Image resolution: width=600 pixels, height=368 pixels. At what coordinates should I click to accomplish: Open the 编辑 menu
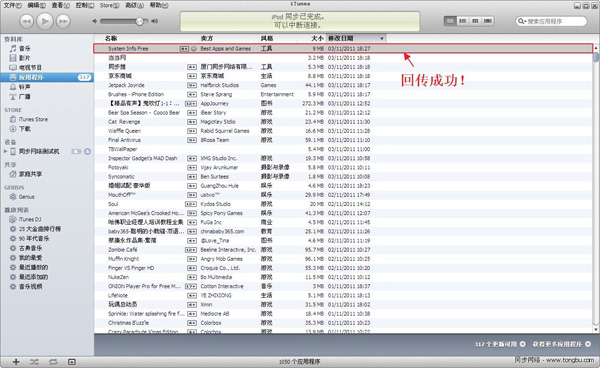point(36,5)
